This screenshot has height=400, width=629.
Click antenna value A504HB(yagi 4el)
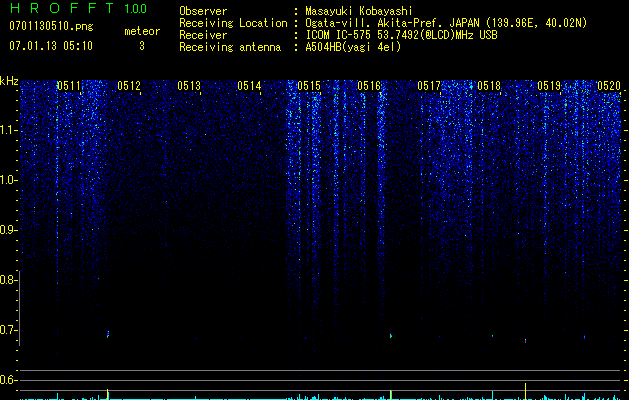coord(353,47)
